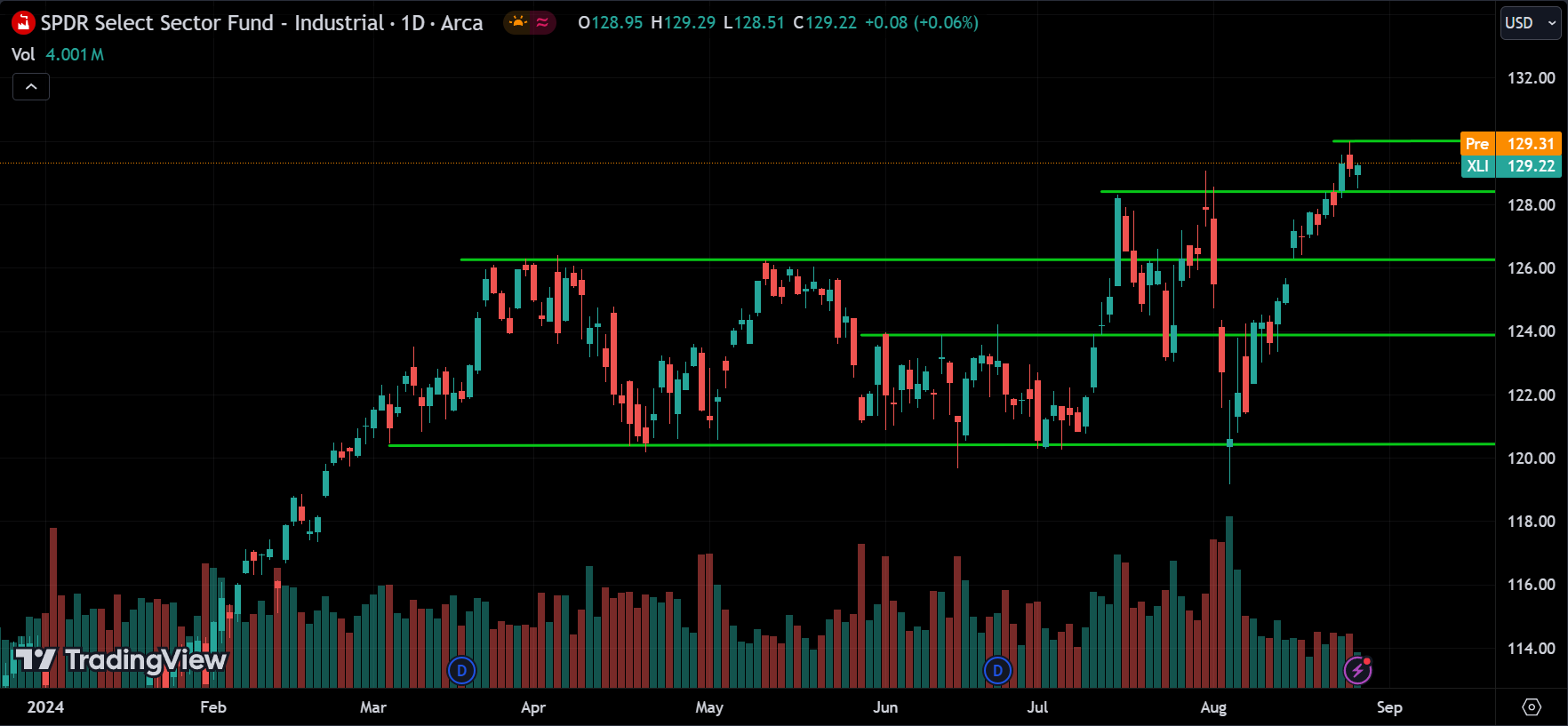
Task: Click the 124.00 price axis value
Action: 1531,331
